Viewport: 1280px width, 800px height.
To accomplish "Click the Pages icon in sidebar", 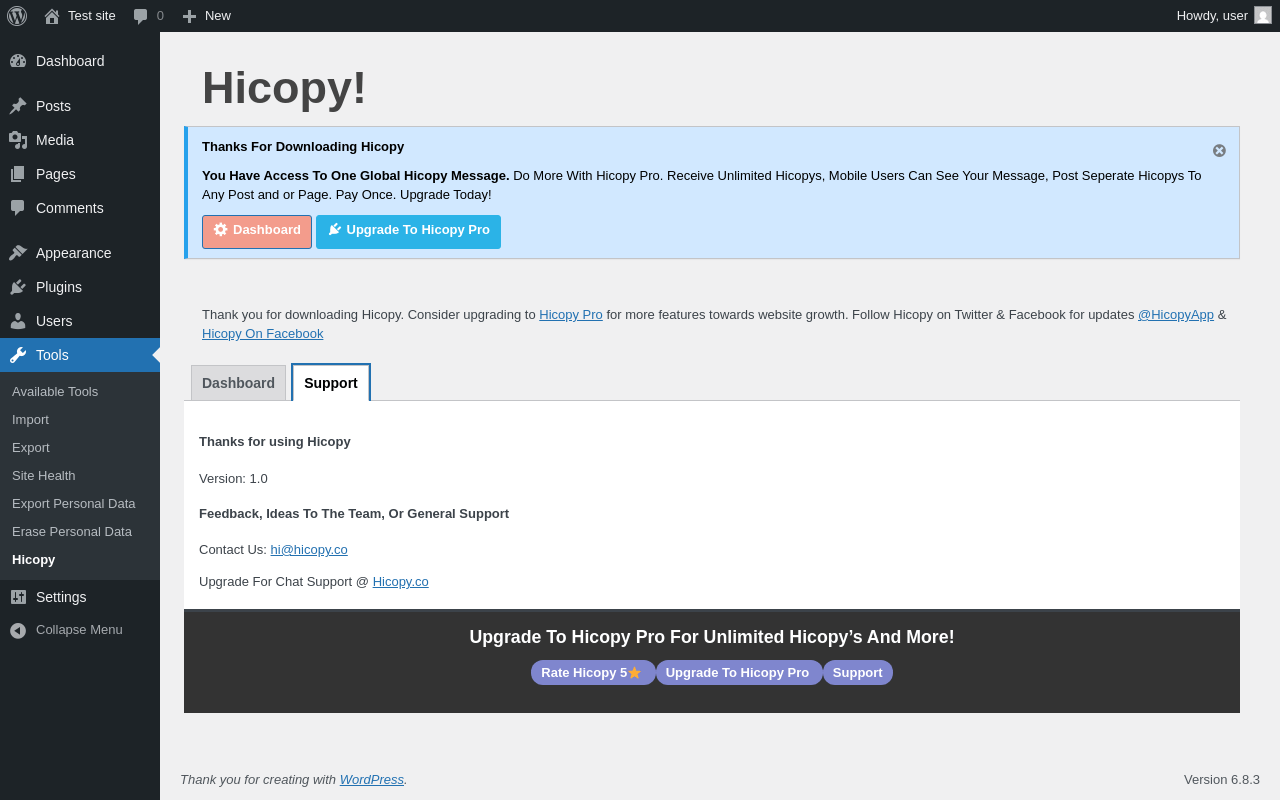I will [18, 174].
